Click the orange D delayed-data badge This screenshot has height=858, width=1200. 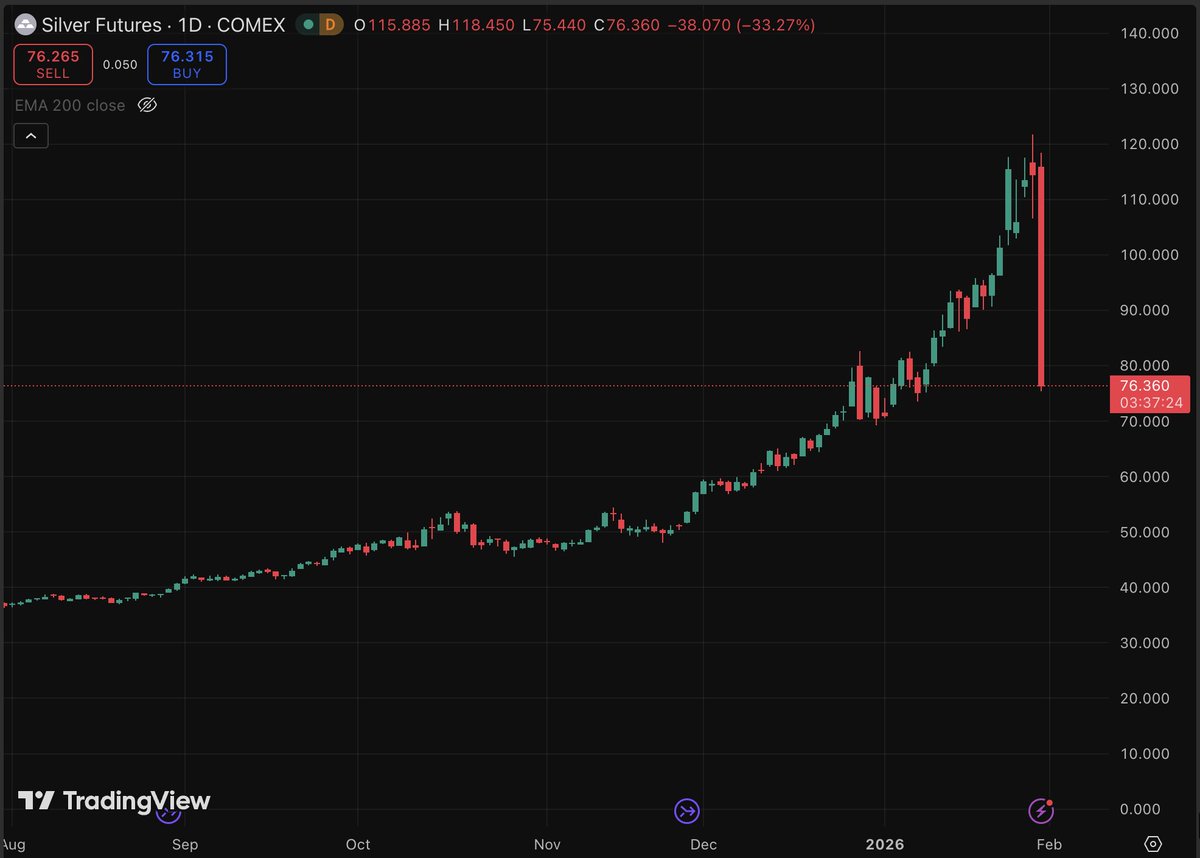(x=331, y=23)
